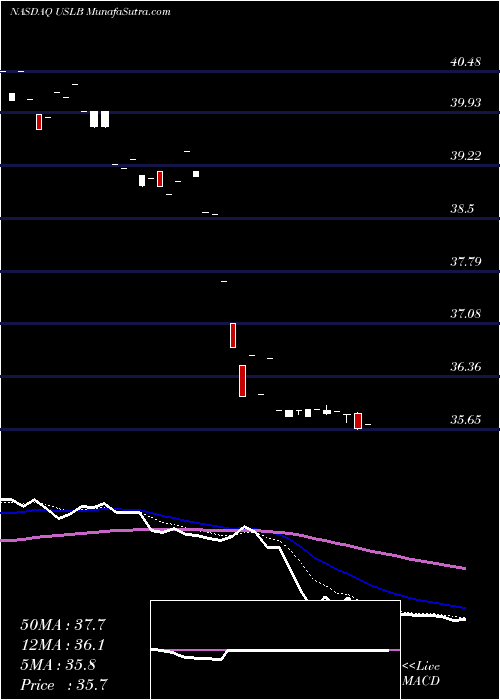Click inside the MACD inset panel

pos(275,650)
